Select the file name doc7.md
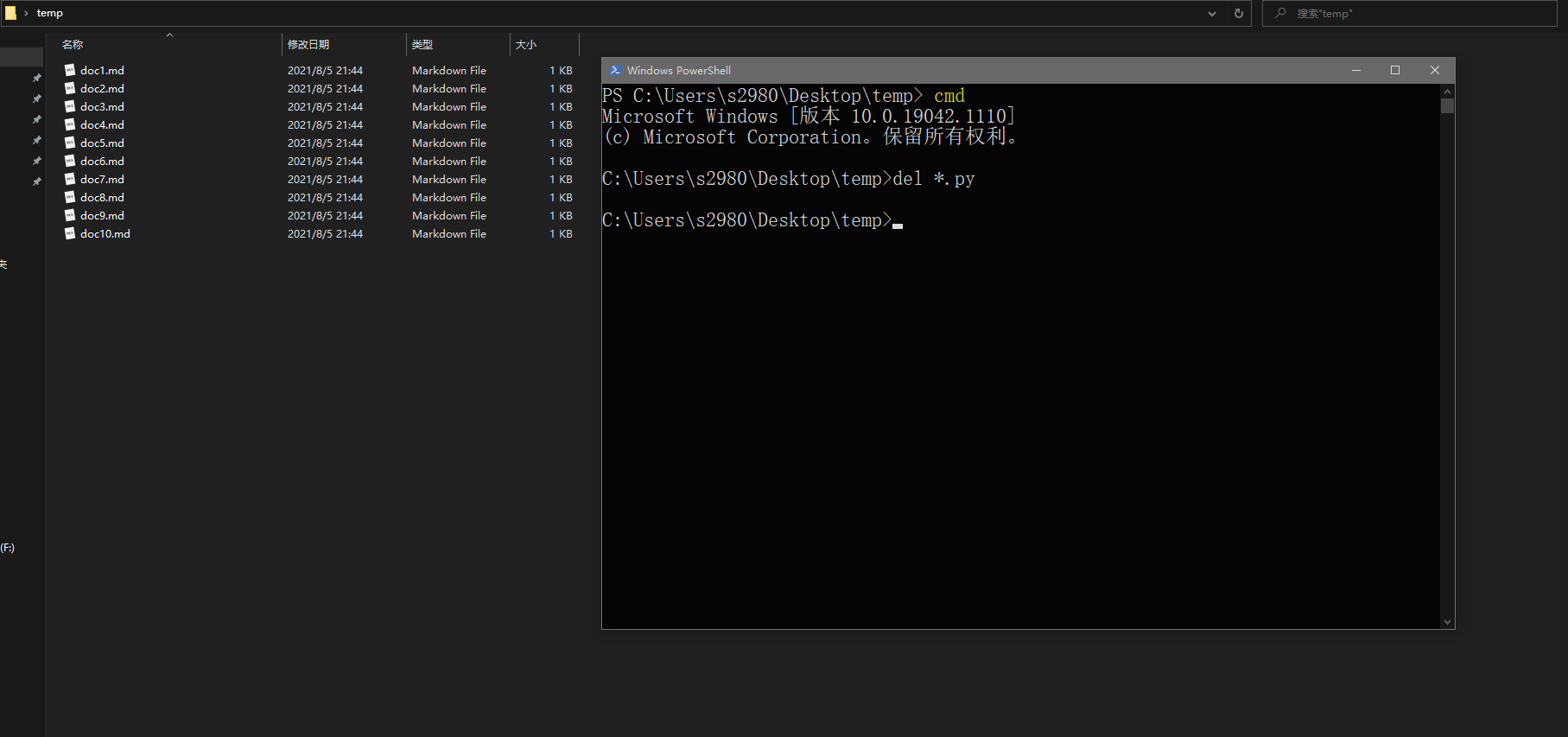 point(102,179)
